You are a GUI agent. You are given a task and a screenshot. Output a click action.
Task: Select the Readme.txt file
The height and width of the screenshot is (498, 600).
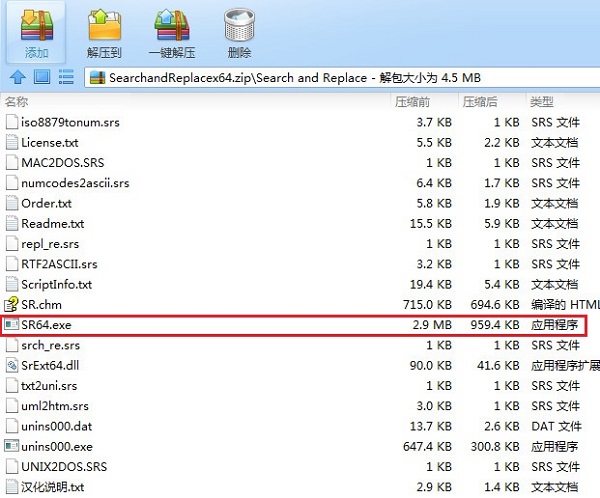click(x=52, y=224)
